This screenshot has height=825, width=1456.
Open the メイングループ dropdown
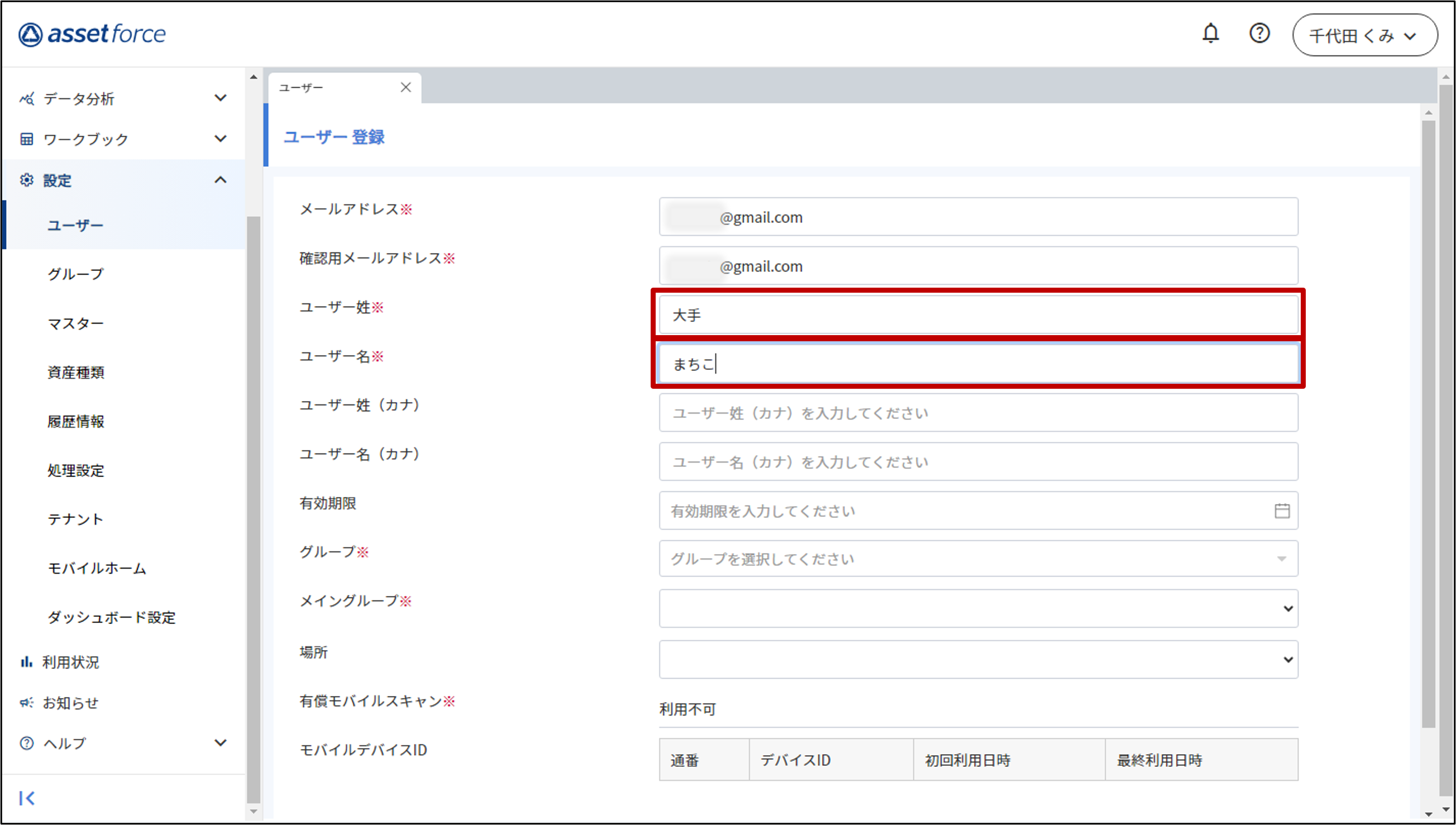(978, 608)
